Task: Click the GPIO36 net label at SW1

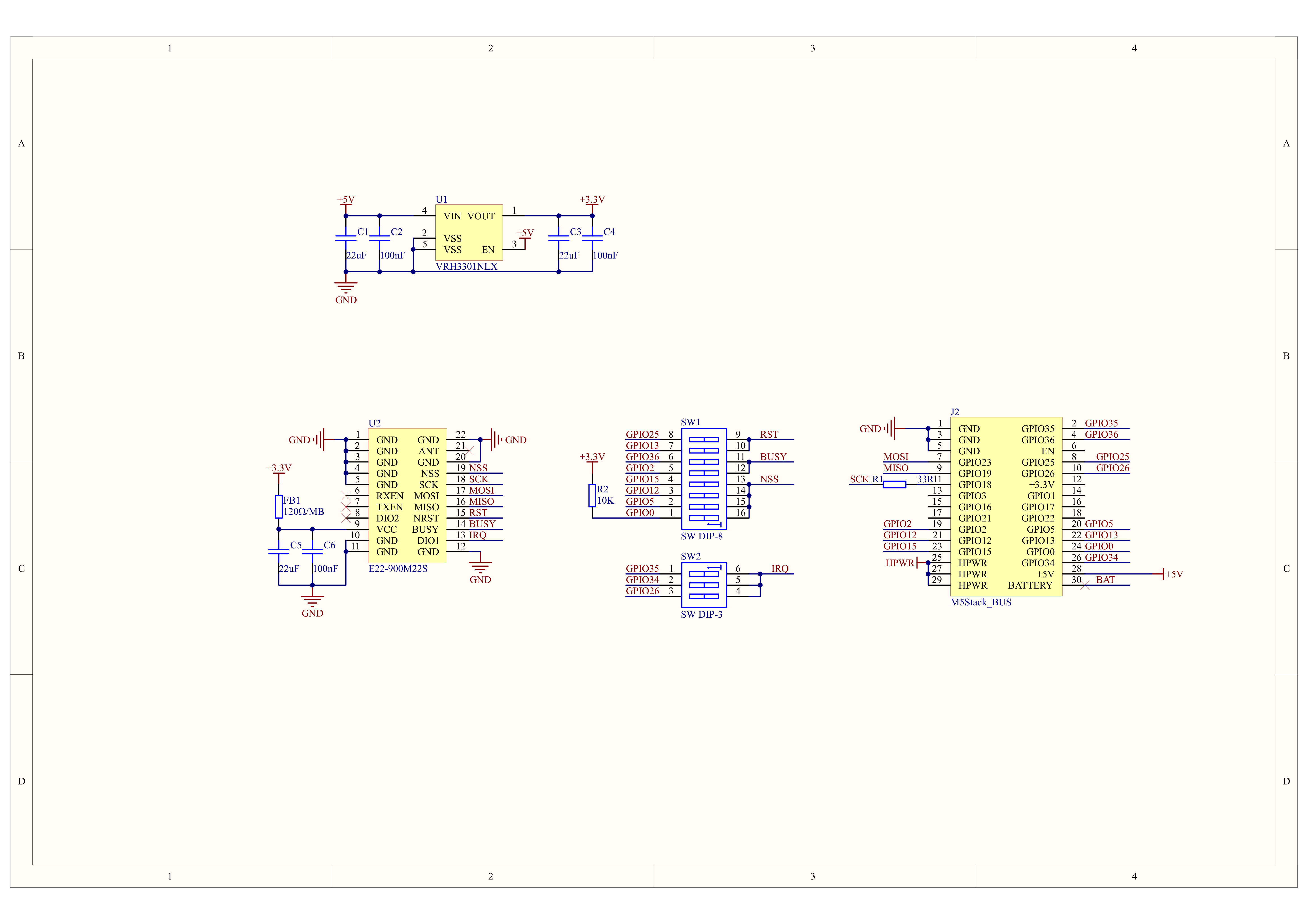Action: [x=642, y=457]
